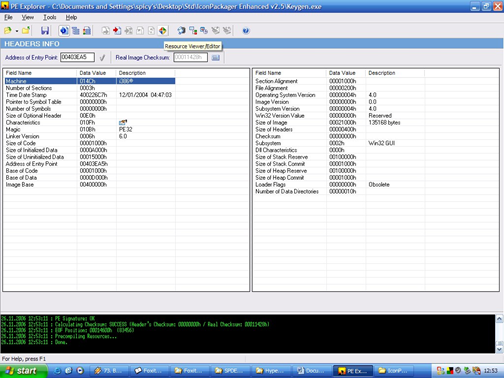Select the Size of Code row
The height and width of the screenshot is (378, 504).
90,143
